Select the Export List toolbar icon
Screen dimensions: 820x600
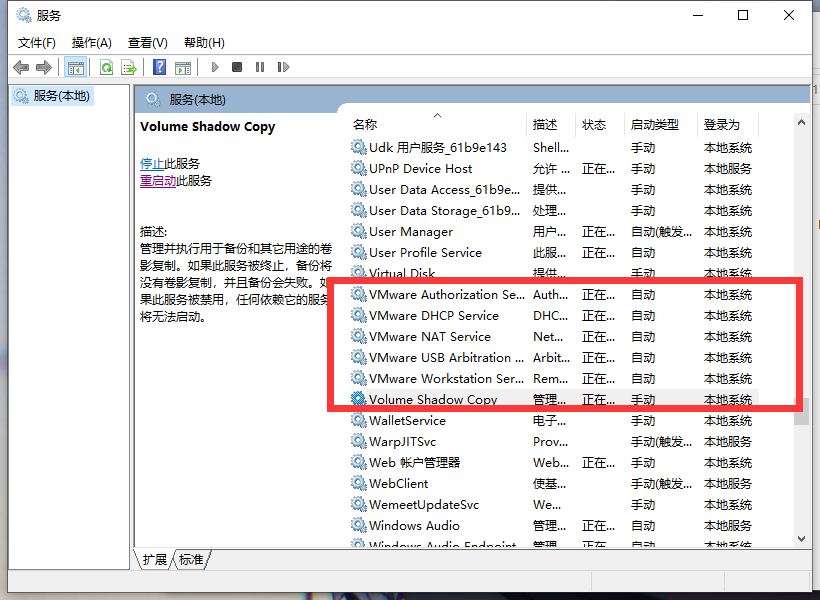129,67
